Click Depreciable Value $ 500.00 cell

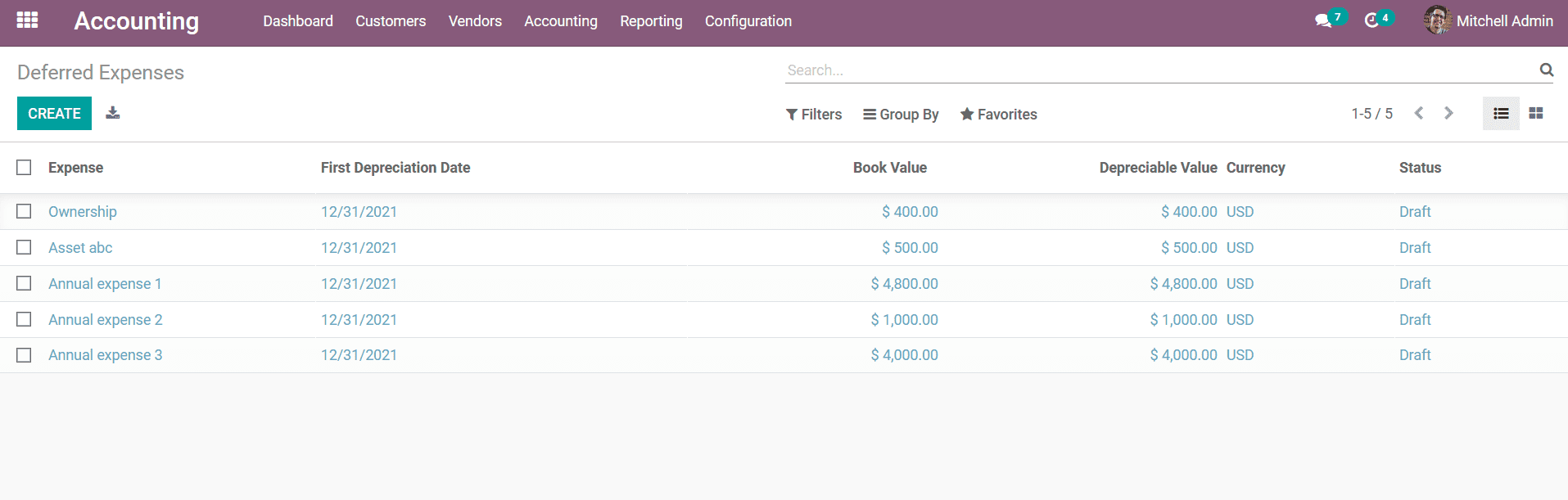coord(1189,248)
